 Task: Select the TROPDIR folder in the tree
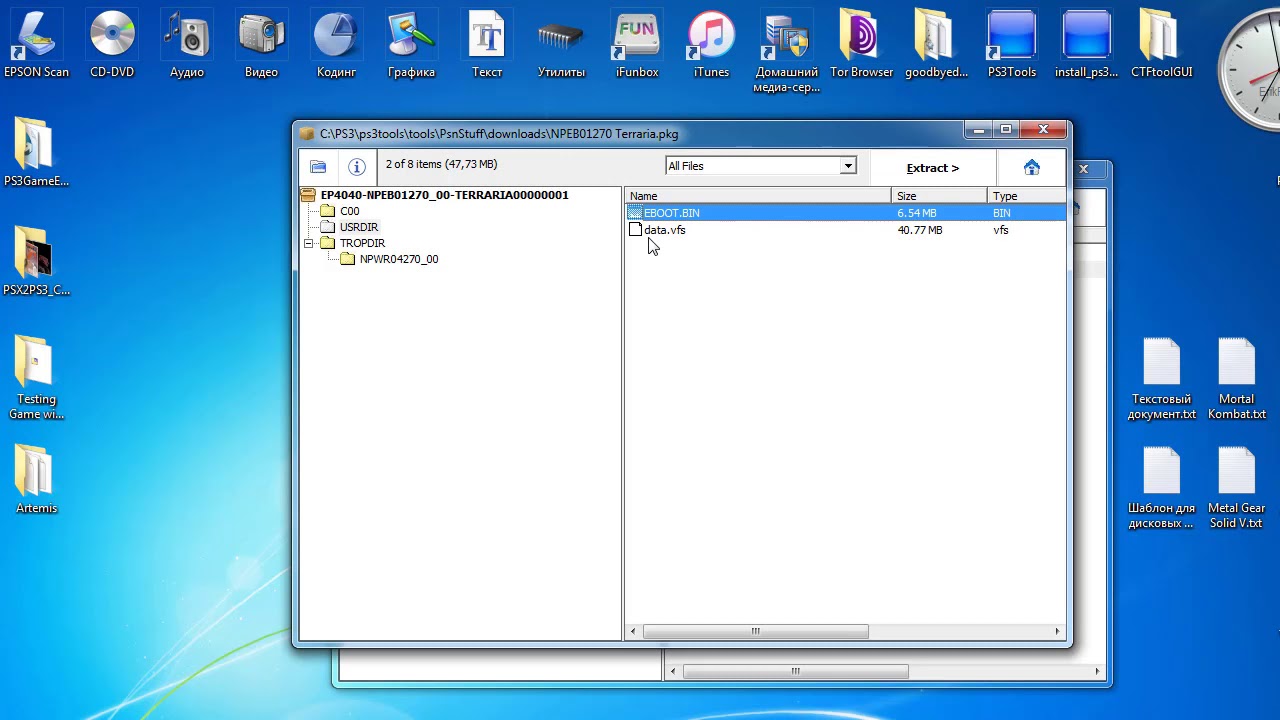(x=362, y=243)
